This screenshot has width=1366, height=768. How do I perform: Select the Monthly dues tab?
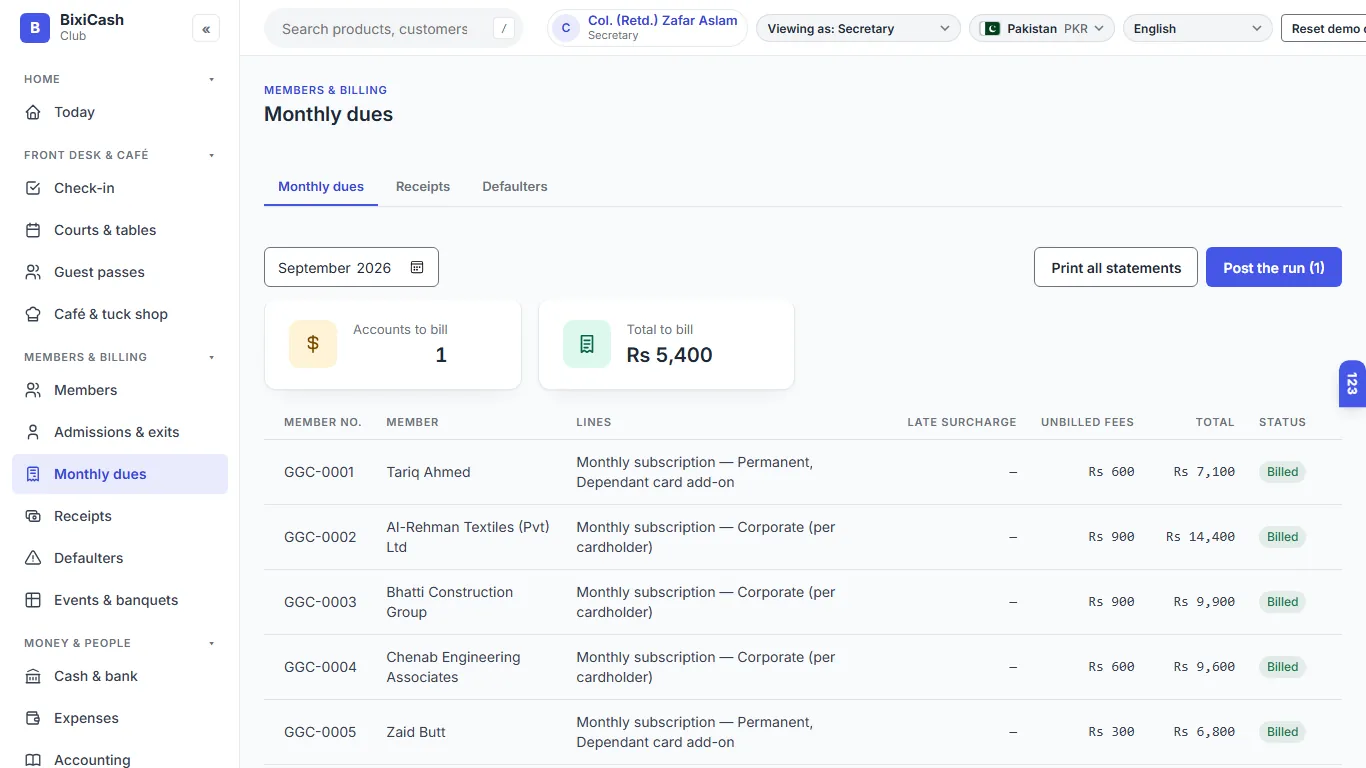[x=321, y=187]
